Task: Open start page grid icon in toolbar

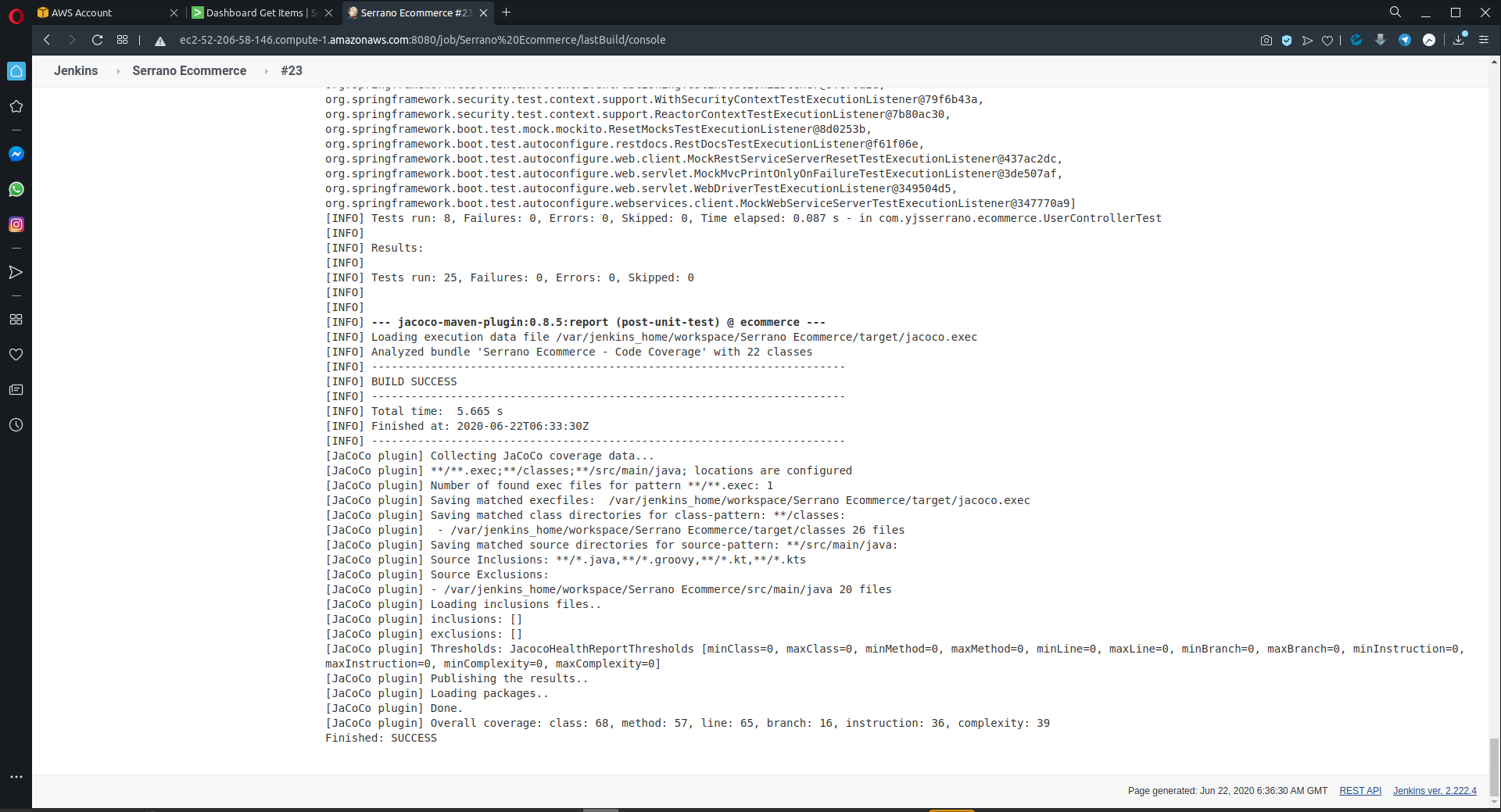Action: pyautogui.click(x=122, y=40)
